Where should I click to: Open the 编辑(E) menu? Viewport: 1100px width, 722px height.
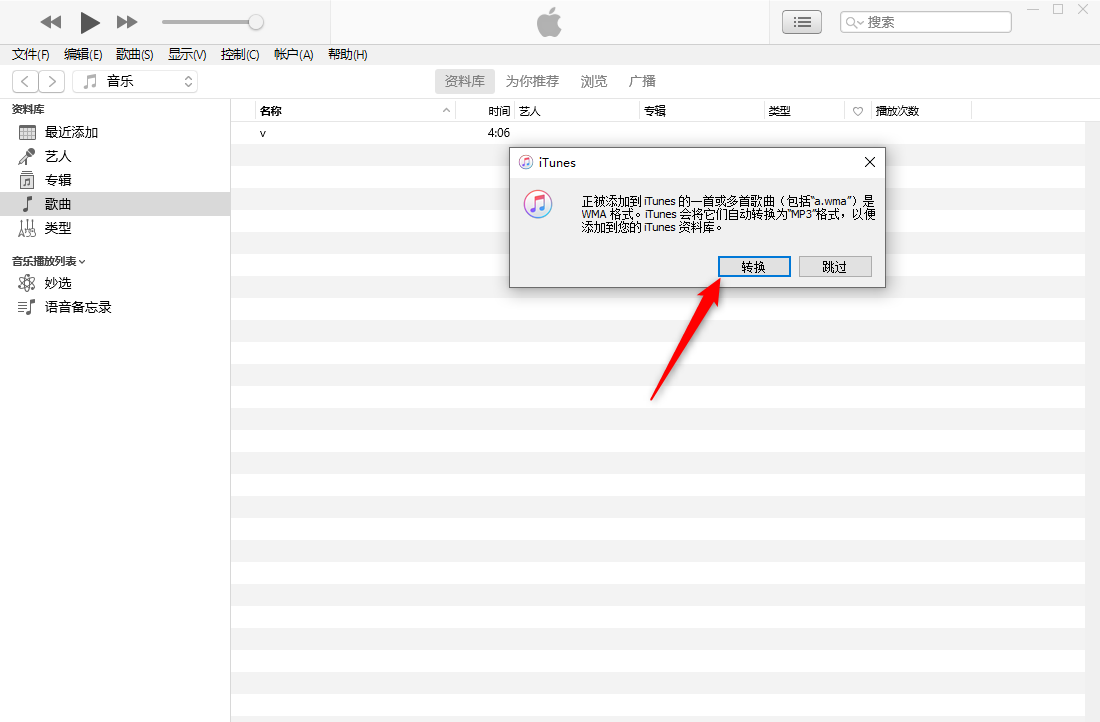tap(83, 55)
